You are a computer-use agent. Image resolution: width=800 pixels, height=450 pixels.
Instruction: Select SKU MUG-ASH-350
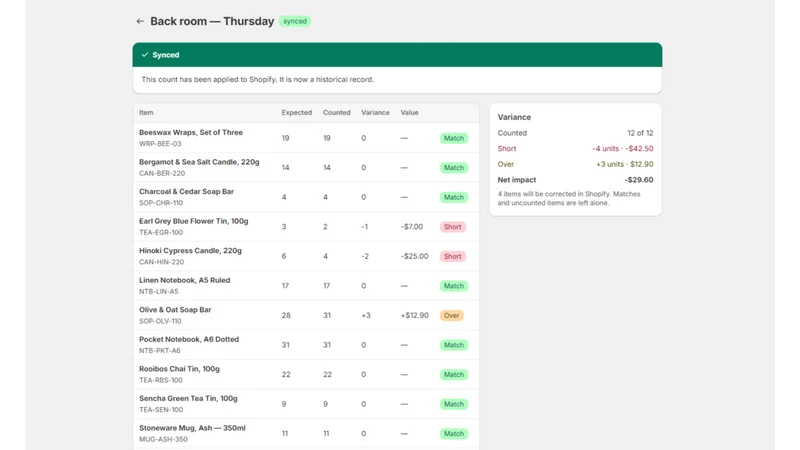click(163, 440)
